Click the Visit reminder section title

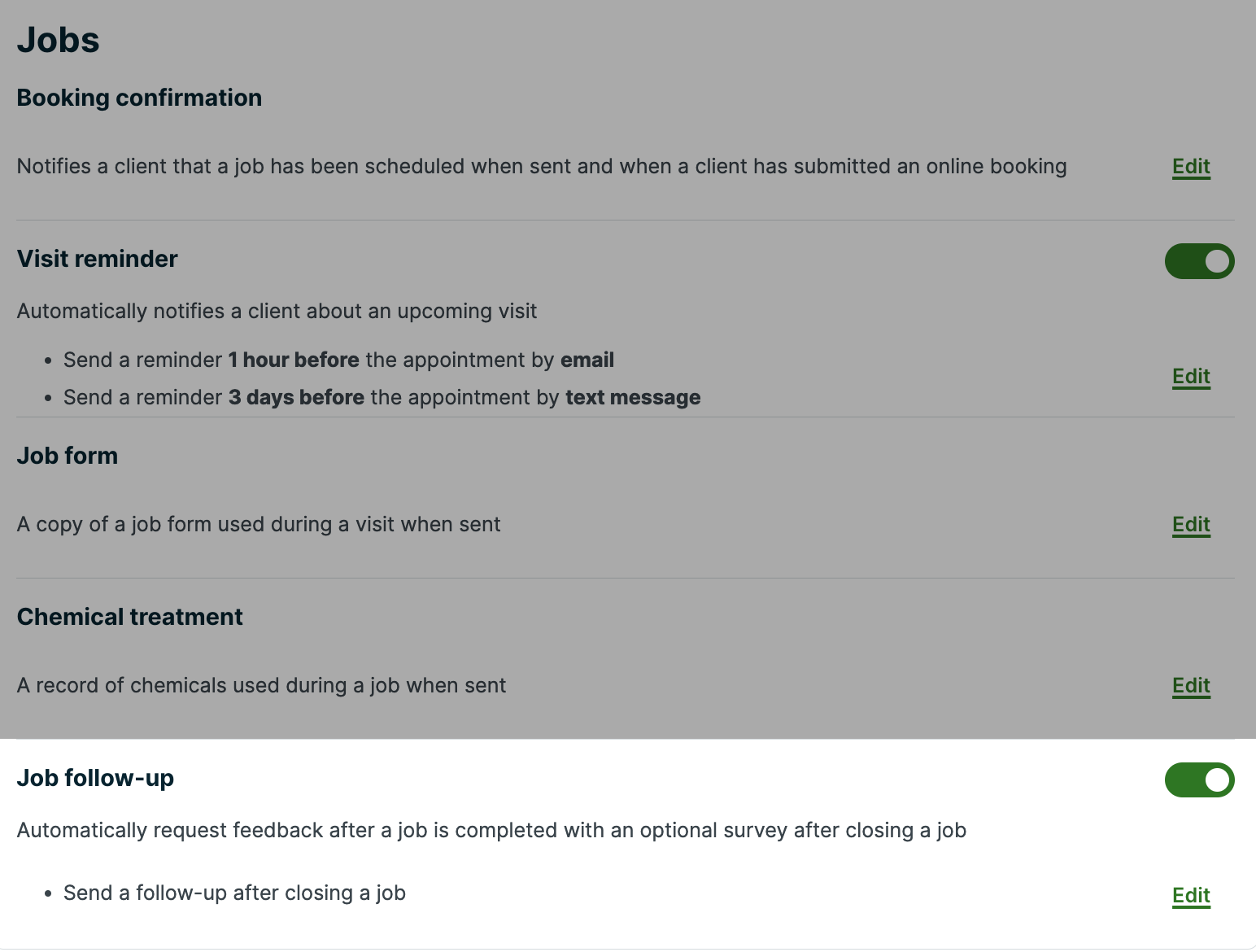97,259
